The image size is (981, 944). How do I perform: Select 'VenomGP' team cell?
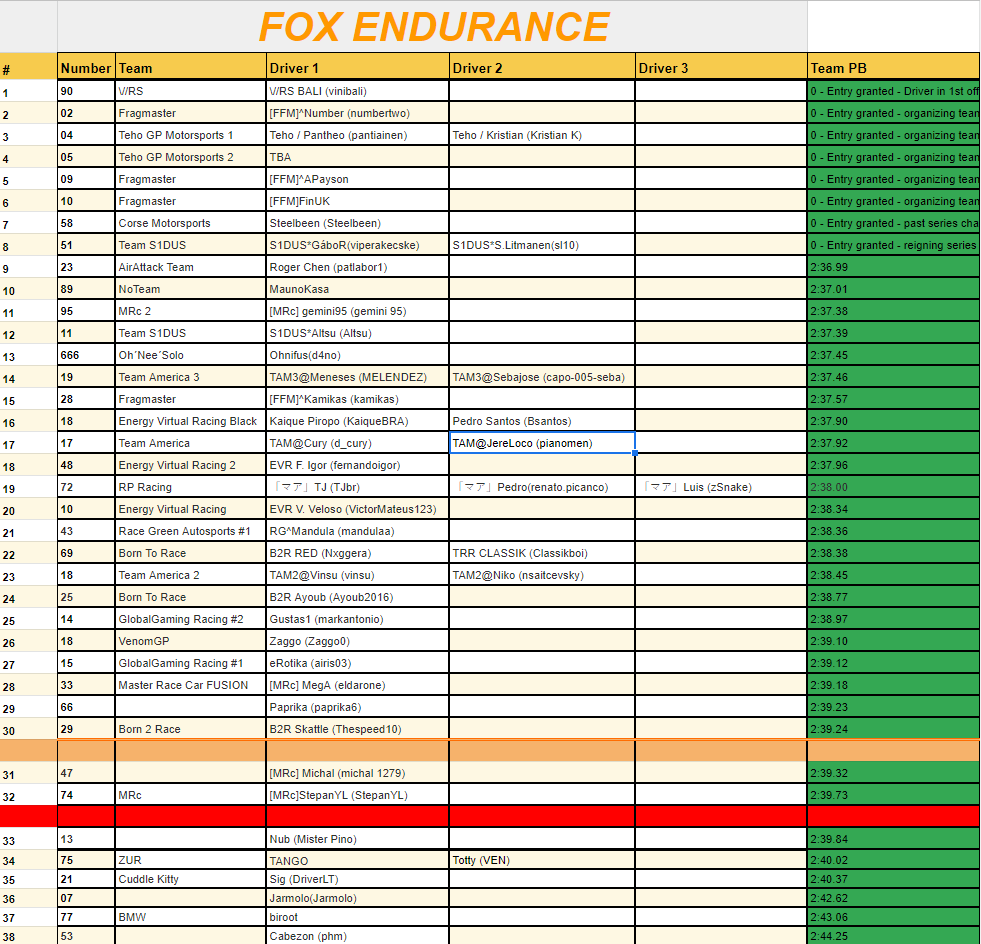click(x=191, y=641)
